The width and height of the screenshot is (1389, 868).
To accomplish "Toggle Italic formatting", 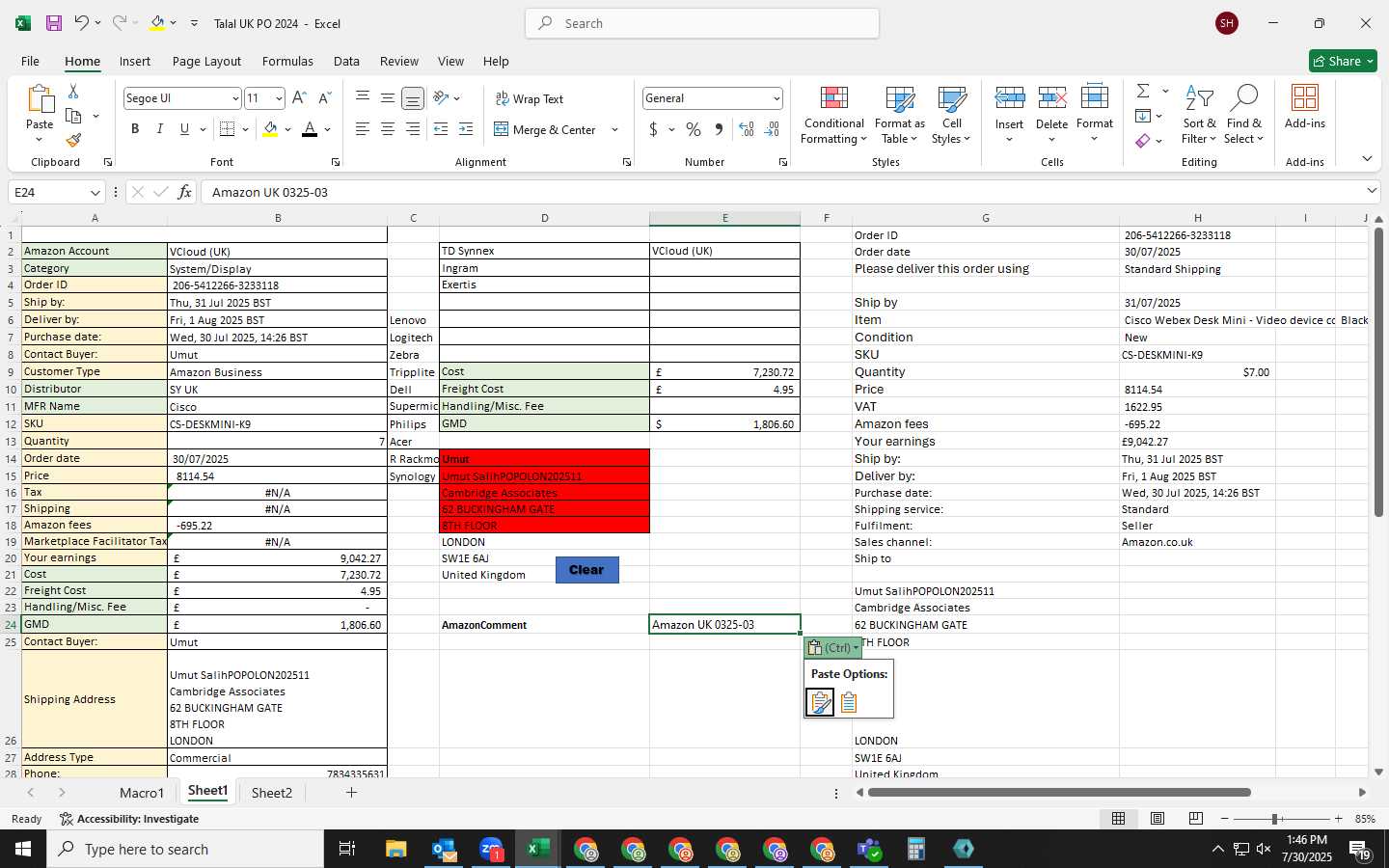I will click(x=160, y=129).
